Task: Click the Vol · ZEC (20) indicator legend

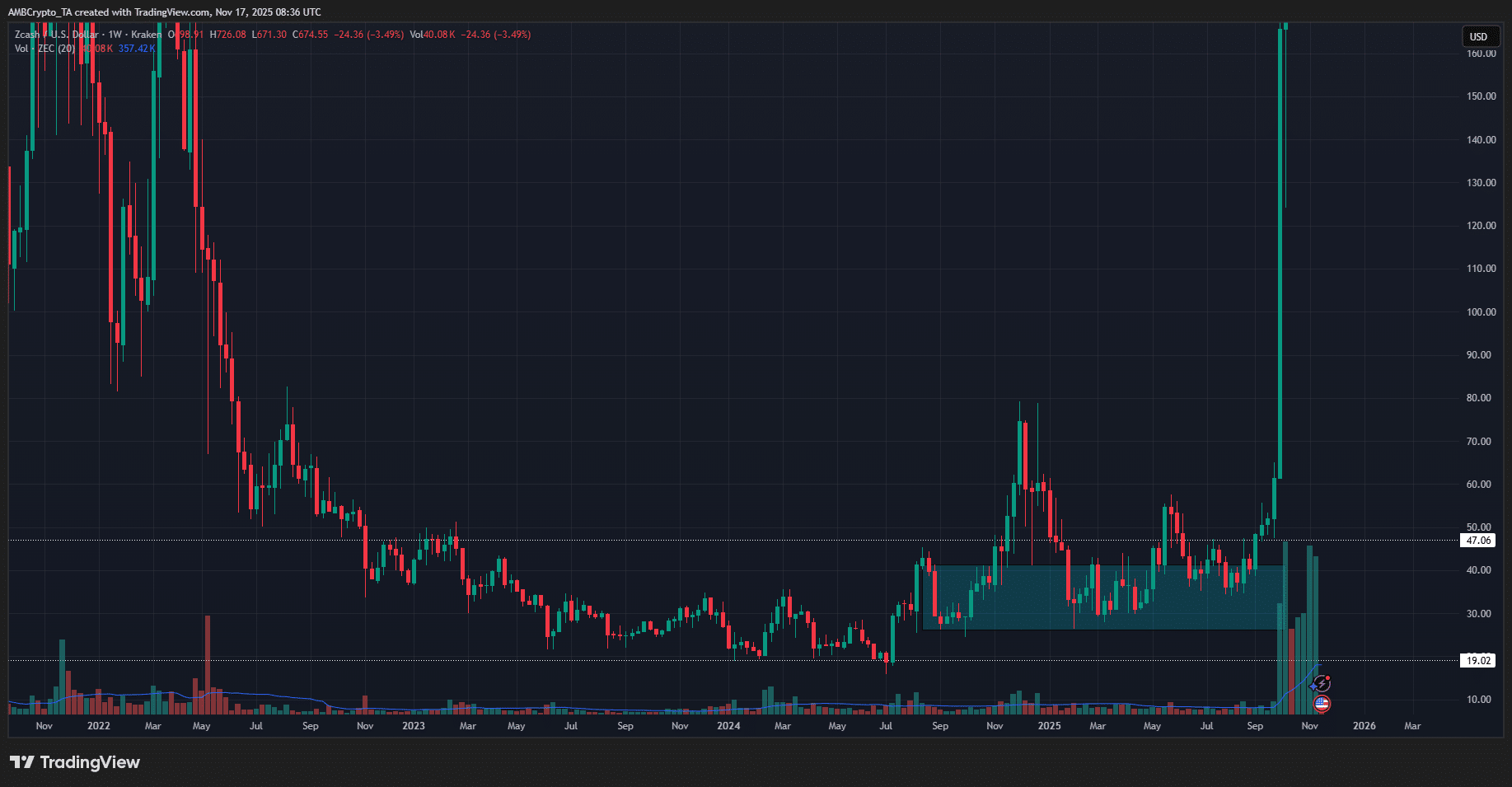Action: pos(44,49)
